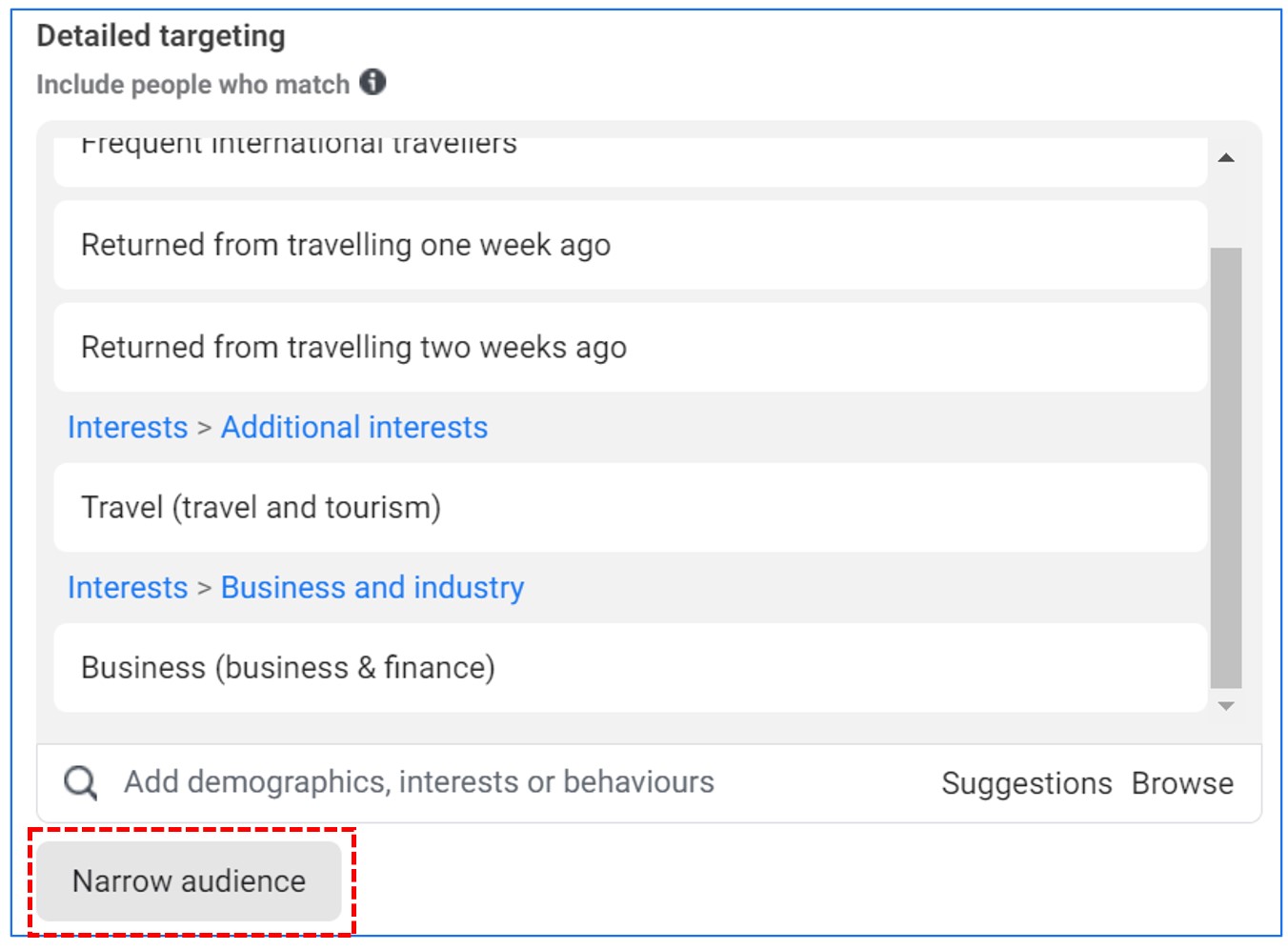
Task: Open the Additional interests category link
Action: point(353,428)
